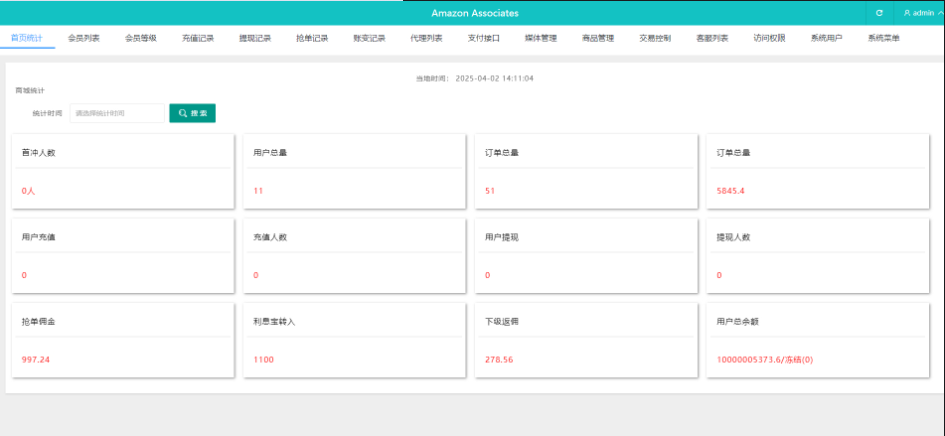Go to the 提现记录 tab

pos(255,38)
